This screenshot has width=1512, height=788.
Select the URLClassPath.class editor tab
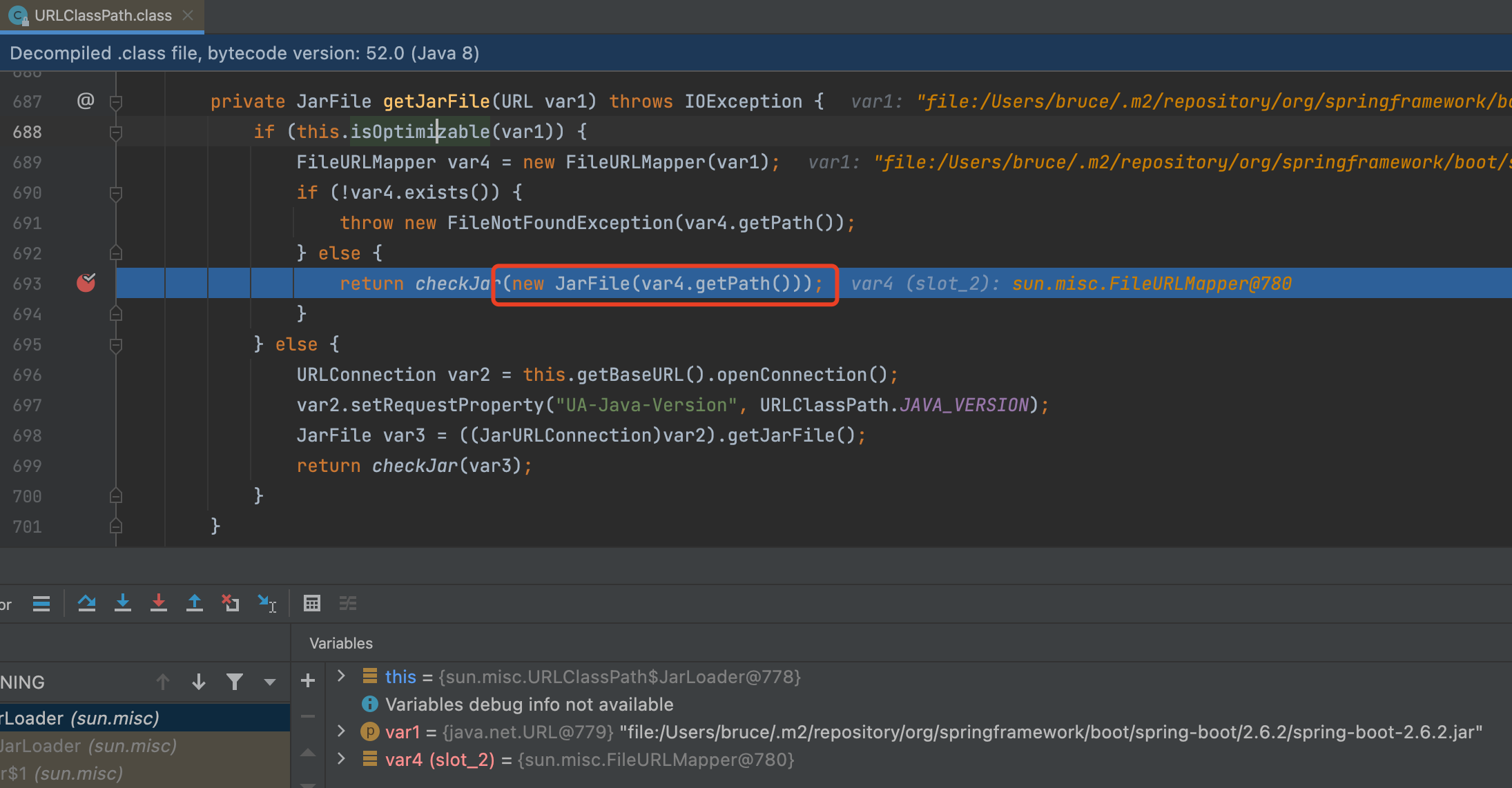(x=102, y=15)
